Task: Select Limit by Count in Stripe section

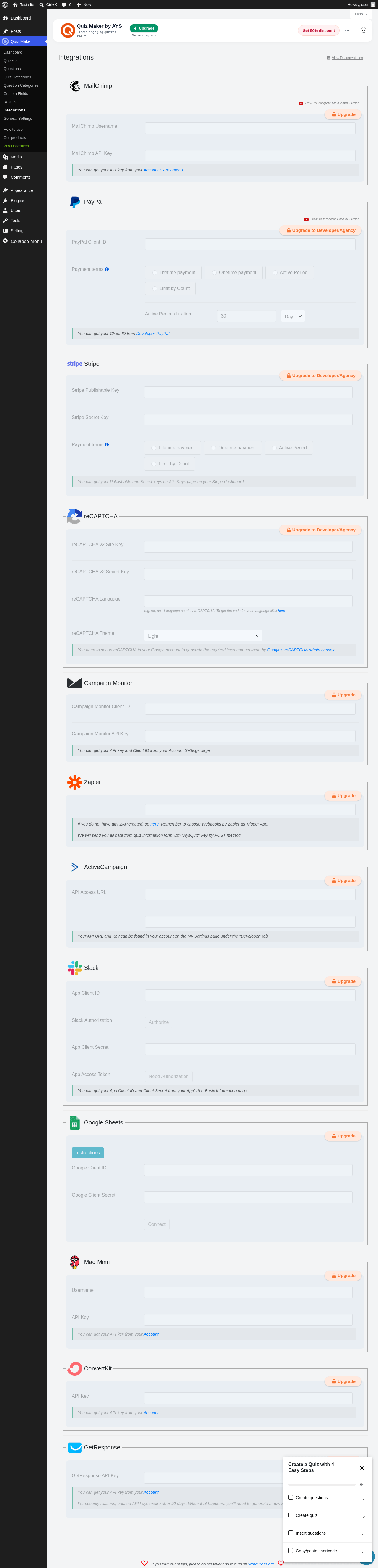Action: click(154, 464)
